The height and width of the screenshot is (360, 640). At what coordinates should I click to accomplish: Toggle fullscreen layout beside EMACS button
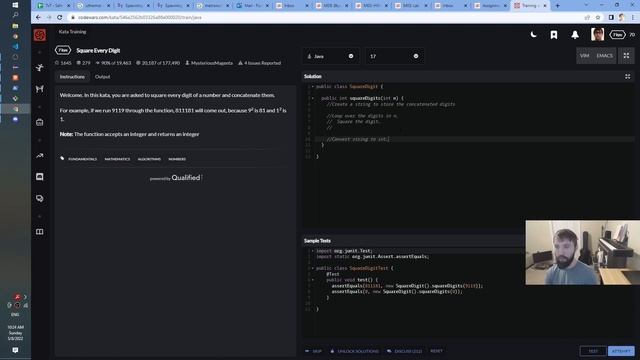click(x=626, y=56)
